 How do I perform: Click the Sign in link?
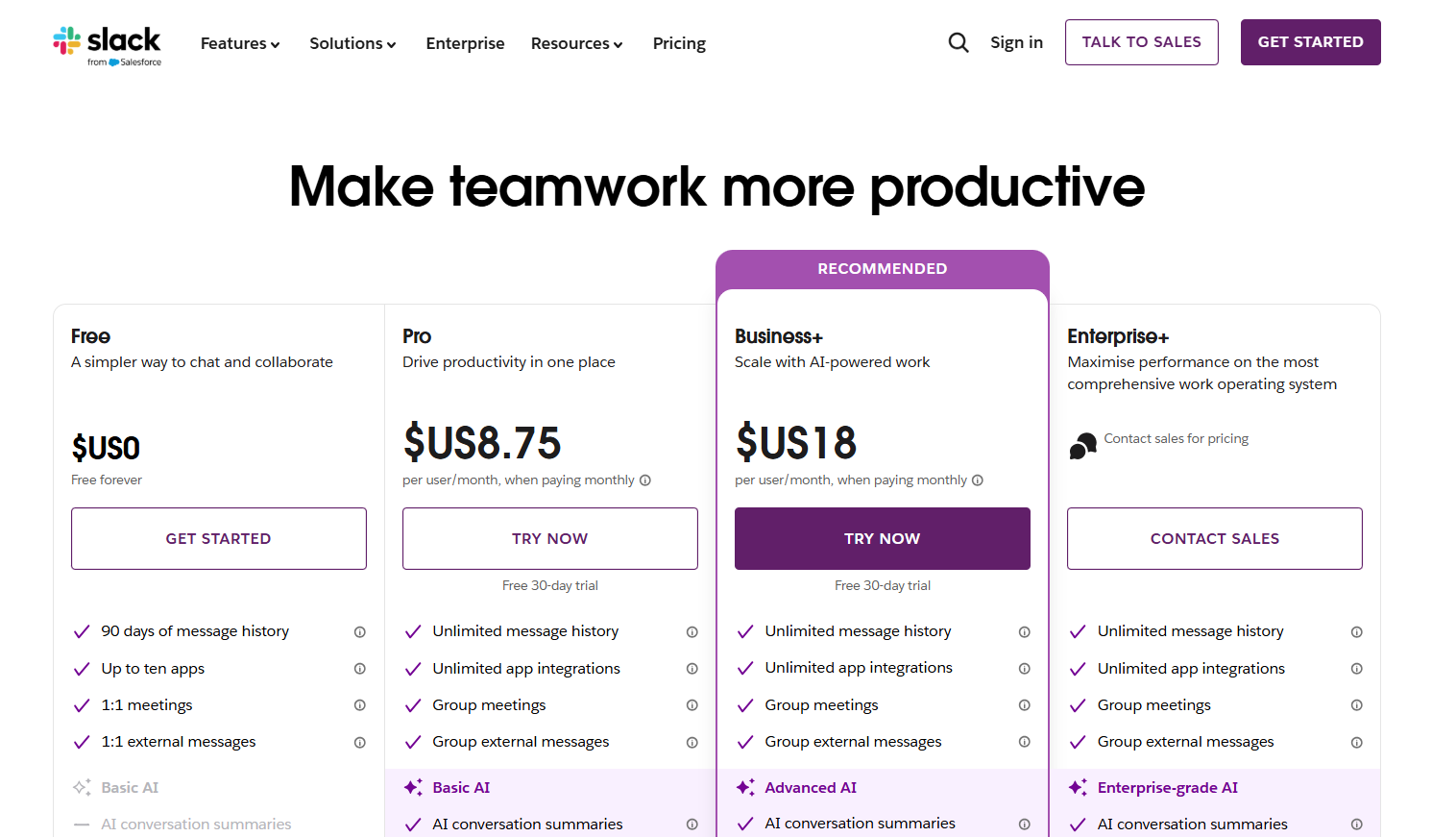tap(1016, 42)
